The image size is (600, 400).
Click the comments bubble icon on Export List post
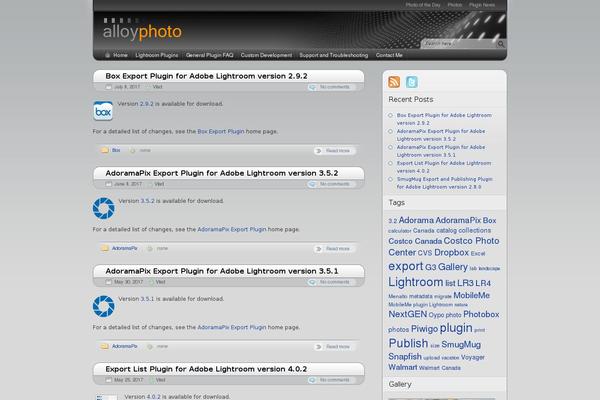(313, 380)
